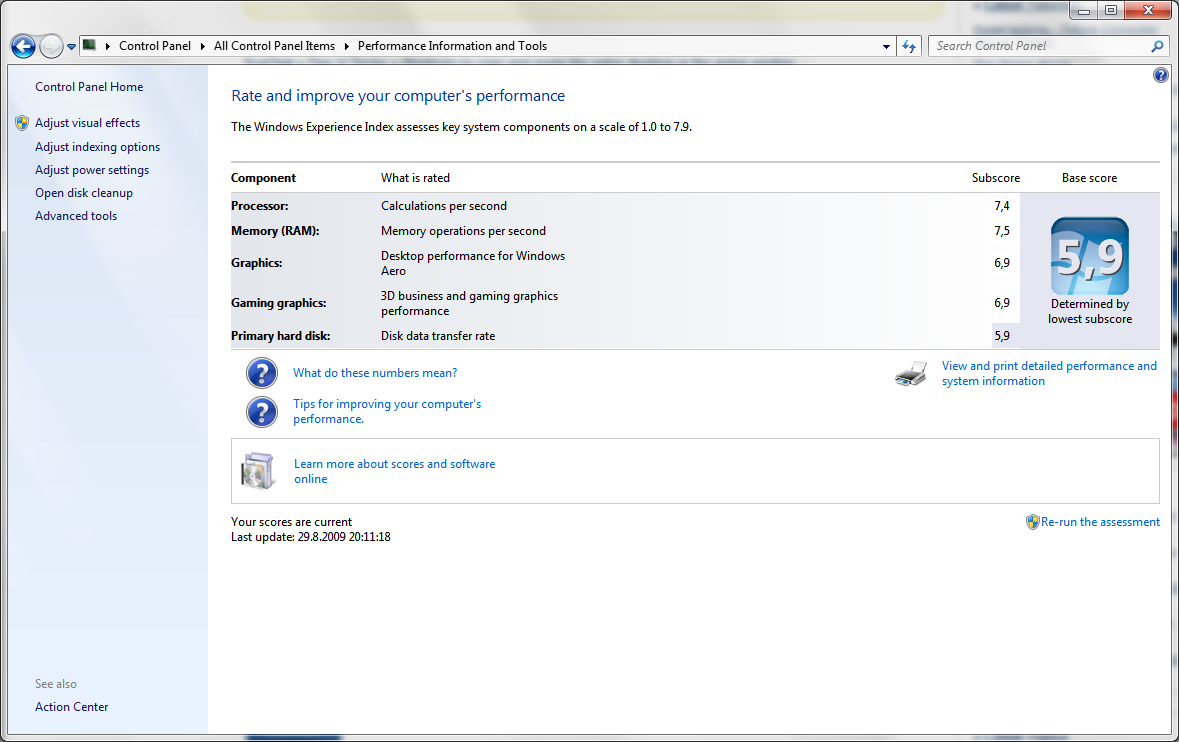Viewport: 1179px width, 742px height.
Task: Click the Refresh icon beside address bar
Action: [909, 46]
